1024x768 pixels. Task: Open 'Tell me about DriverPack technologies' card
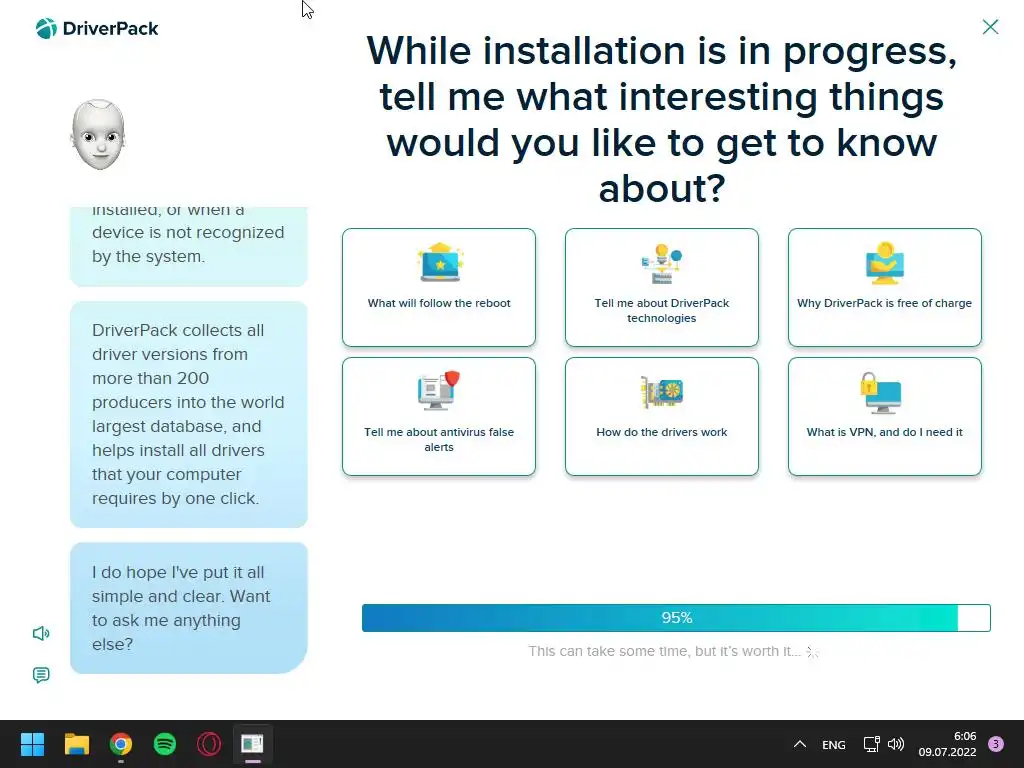click(662, 287)
